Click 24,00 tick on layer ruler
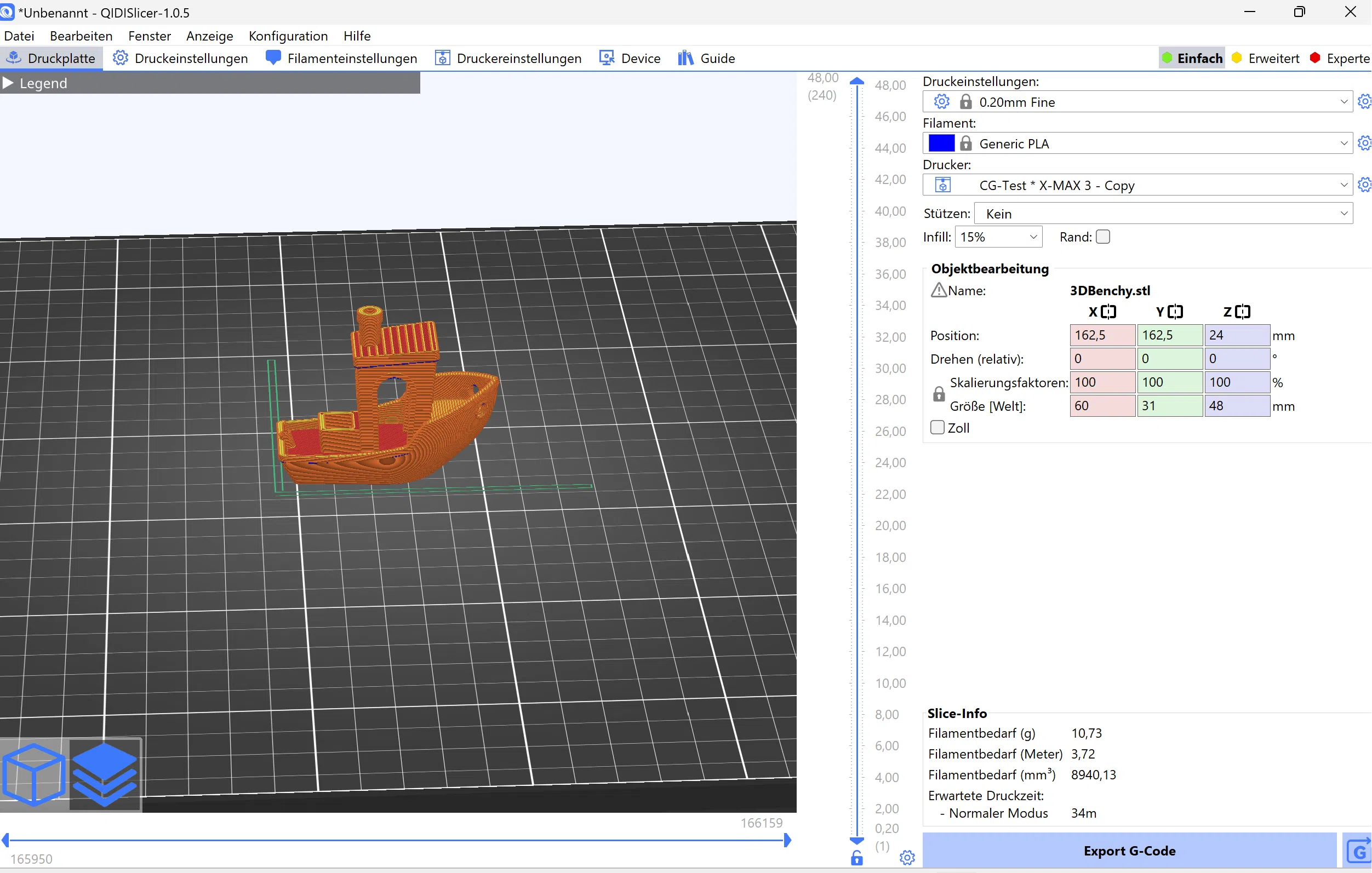The width and height of the screenshot is (1372, 873). coord(890,462)
